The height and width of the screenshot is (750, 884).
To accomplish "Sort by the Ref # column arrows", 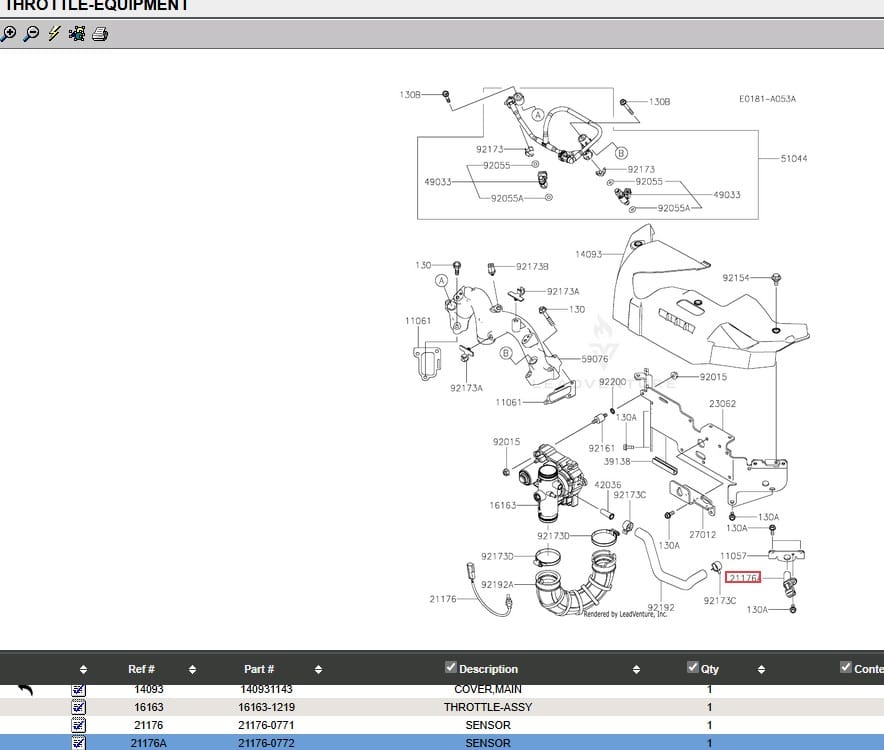I will point(192,669).
